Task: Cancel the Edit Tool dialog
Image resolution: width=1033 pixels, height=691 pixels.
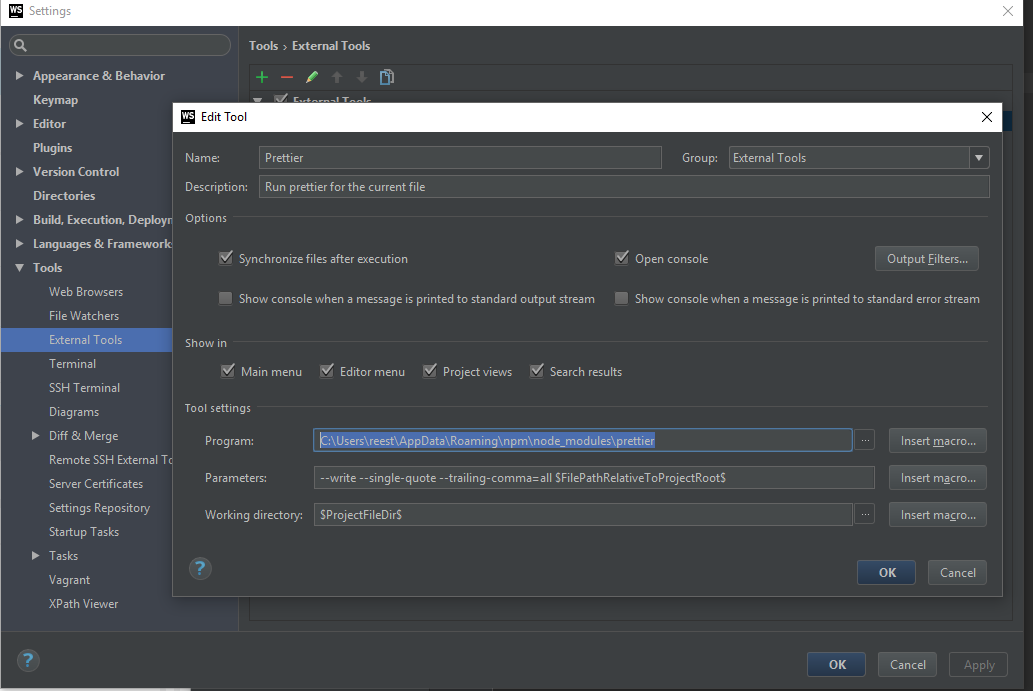Action: 957,572
